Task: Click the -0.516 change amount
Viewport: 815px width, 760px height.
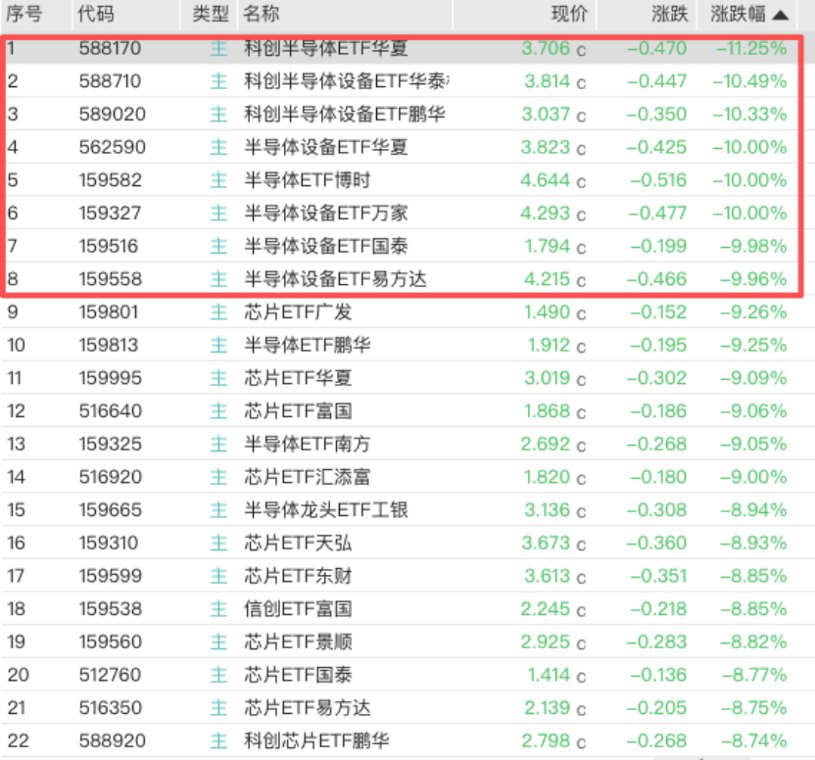Action: coord(658,180)
